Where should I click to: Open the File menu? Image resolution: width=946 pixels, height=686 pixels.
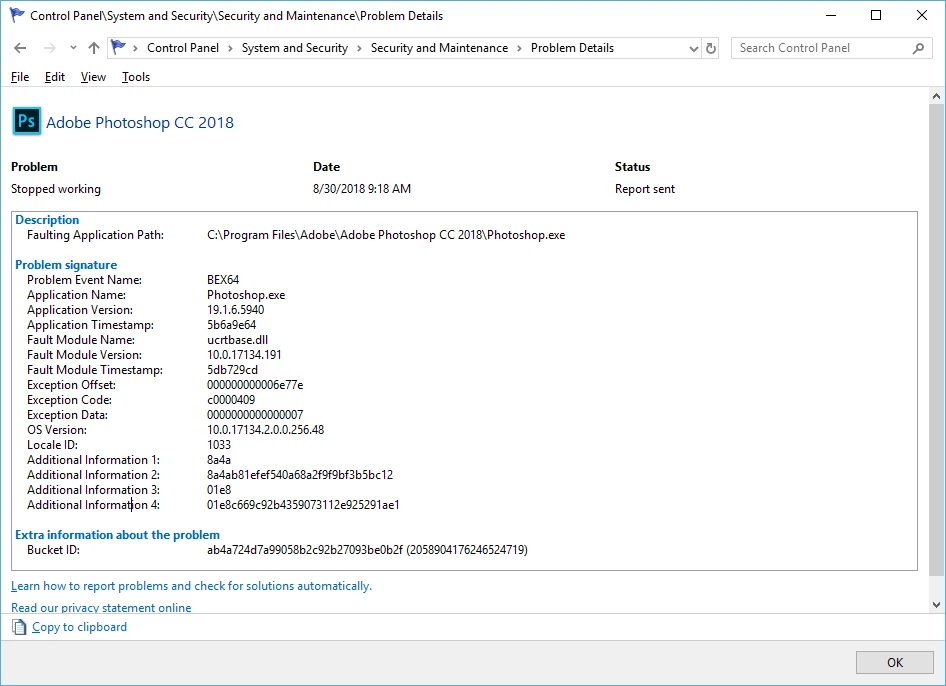point(20,77)
